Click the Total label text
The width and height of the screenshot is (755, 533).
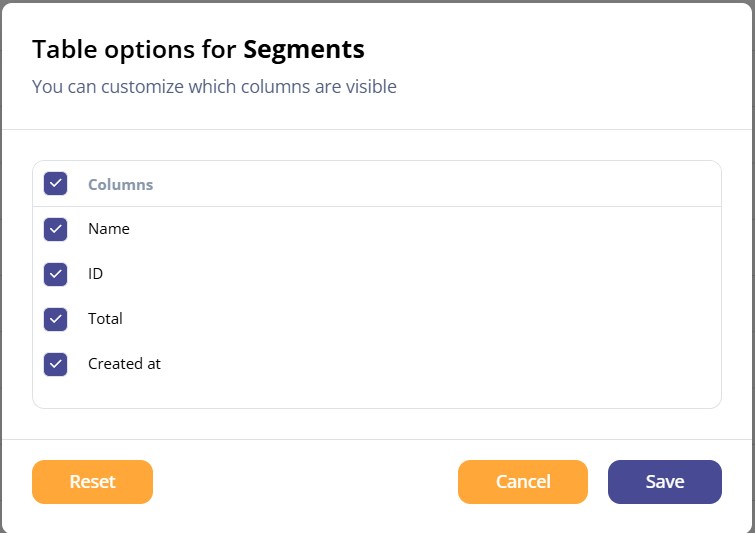pos(105,319)
